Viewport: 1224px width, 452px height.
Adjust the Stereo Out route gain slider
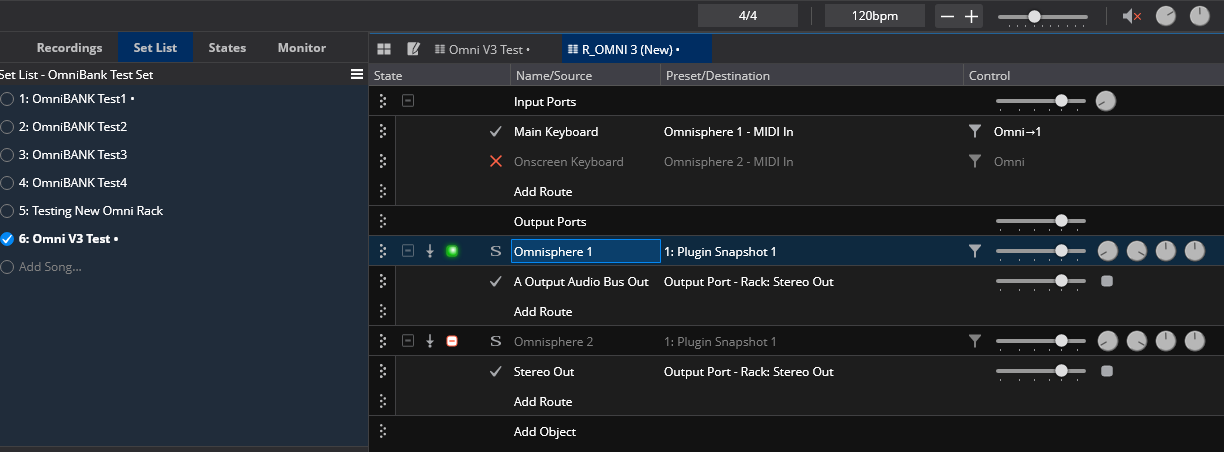pyautogui.click(x=1041, y=371)
